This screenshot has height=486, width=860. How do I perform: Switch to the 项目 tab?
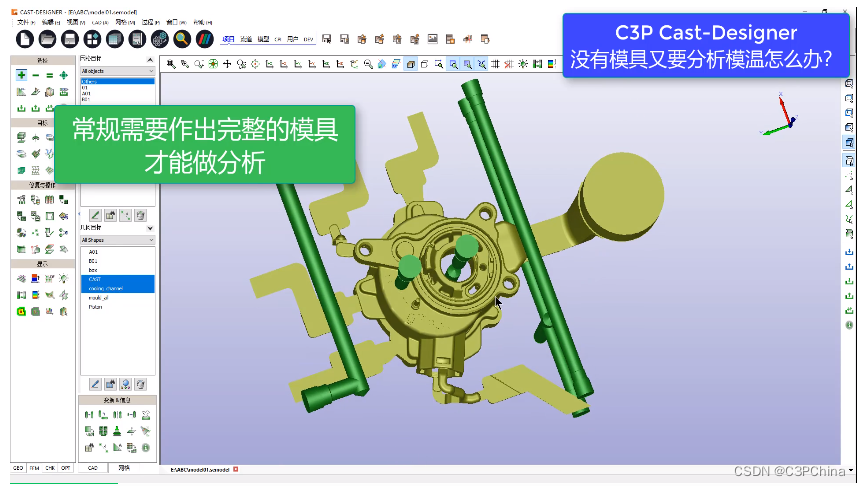(x=228, y=39)
